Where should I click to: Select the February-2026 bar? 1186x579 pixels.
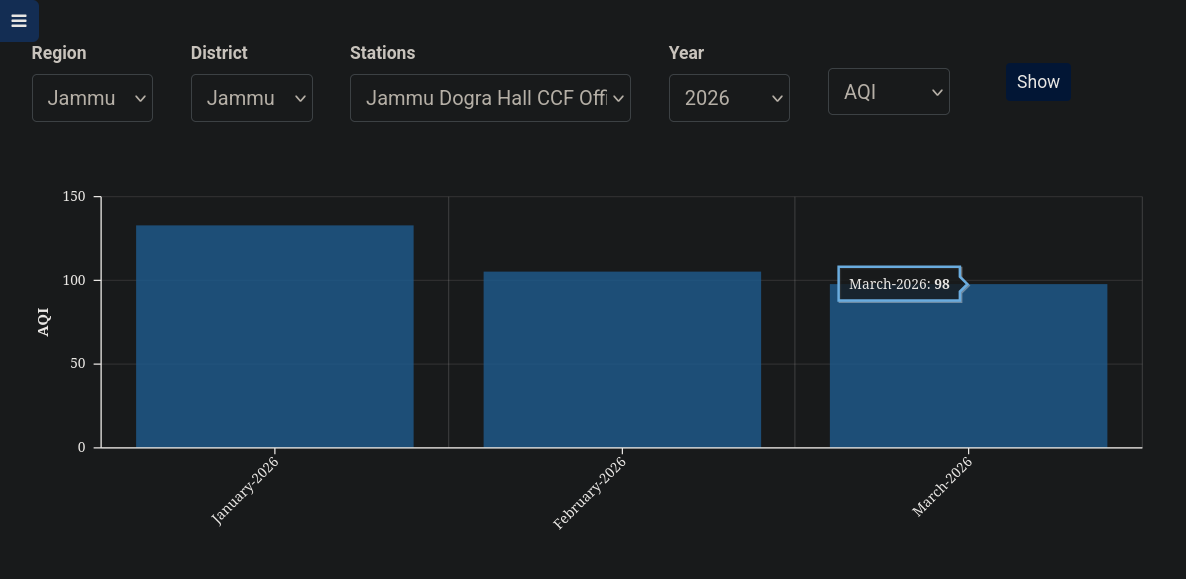622,358
